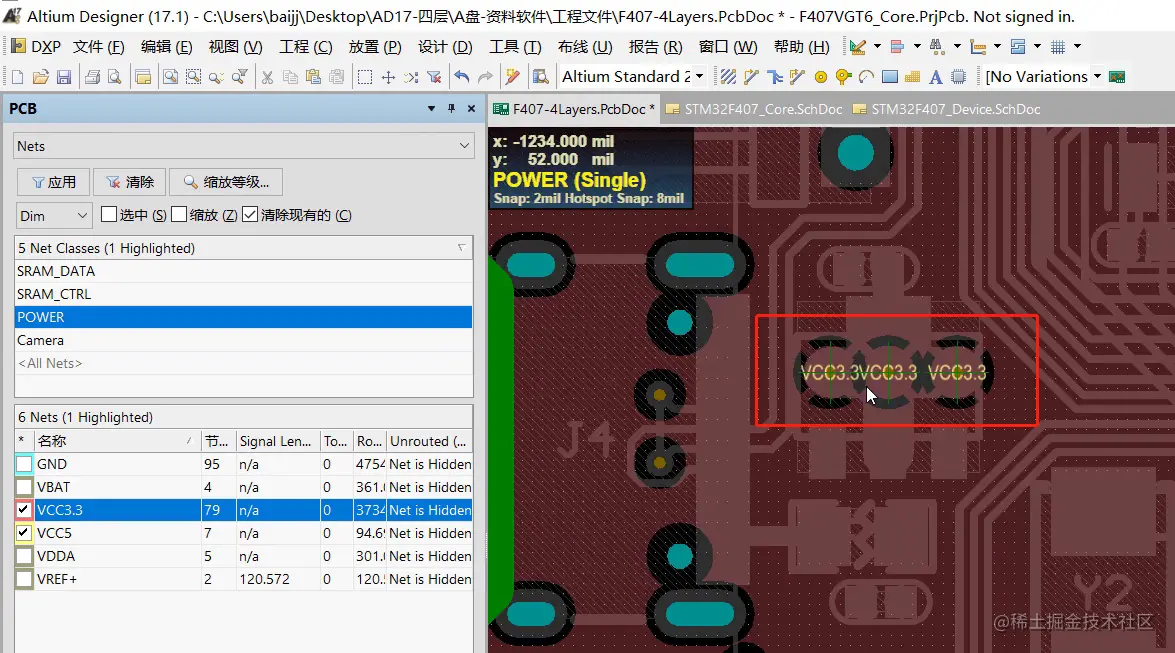
Task: Select the Place Pad tool
Action: pos(821,76)
